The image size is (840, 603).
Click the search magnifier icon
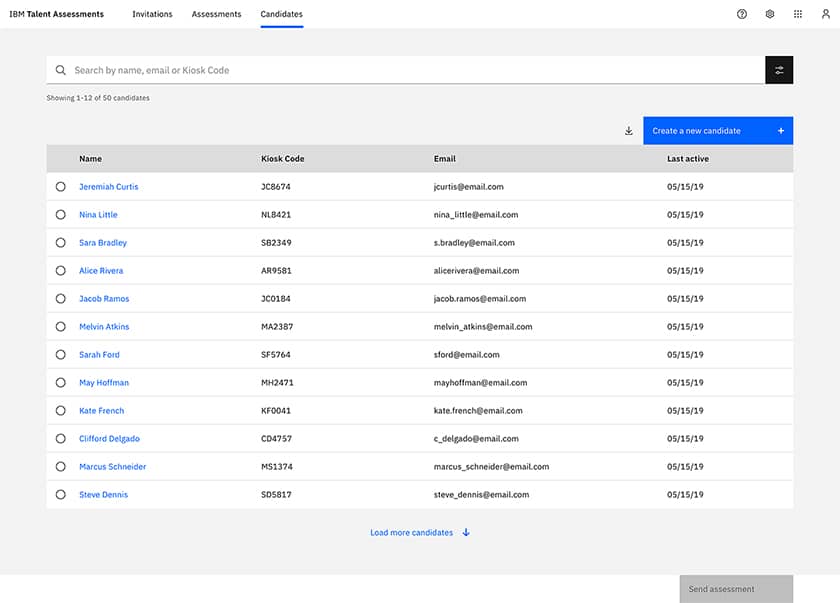click(61, 70)
